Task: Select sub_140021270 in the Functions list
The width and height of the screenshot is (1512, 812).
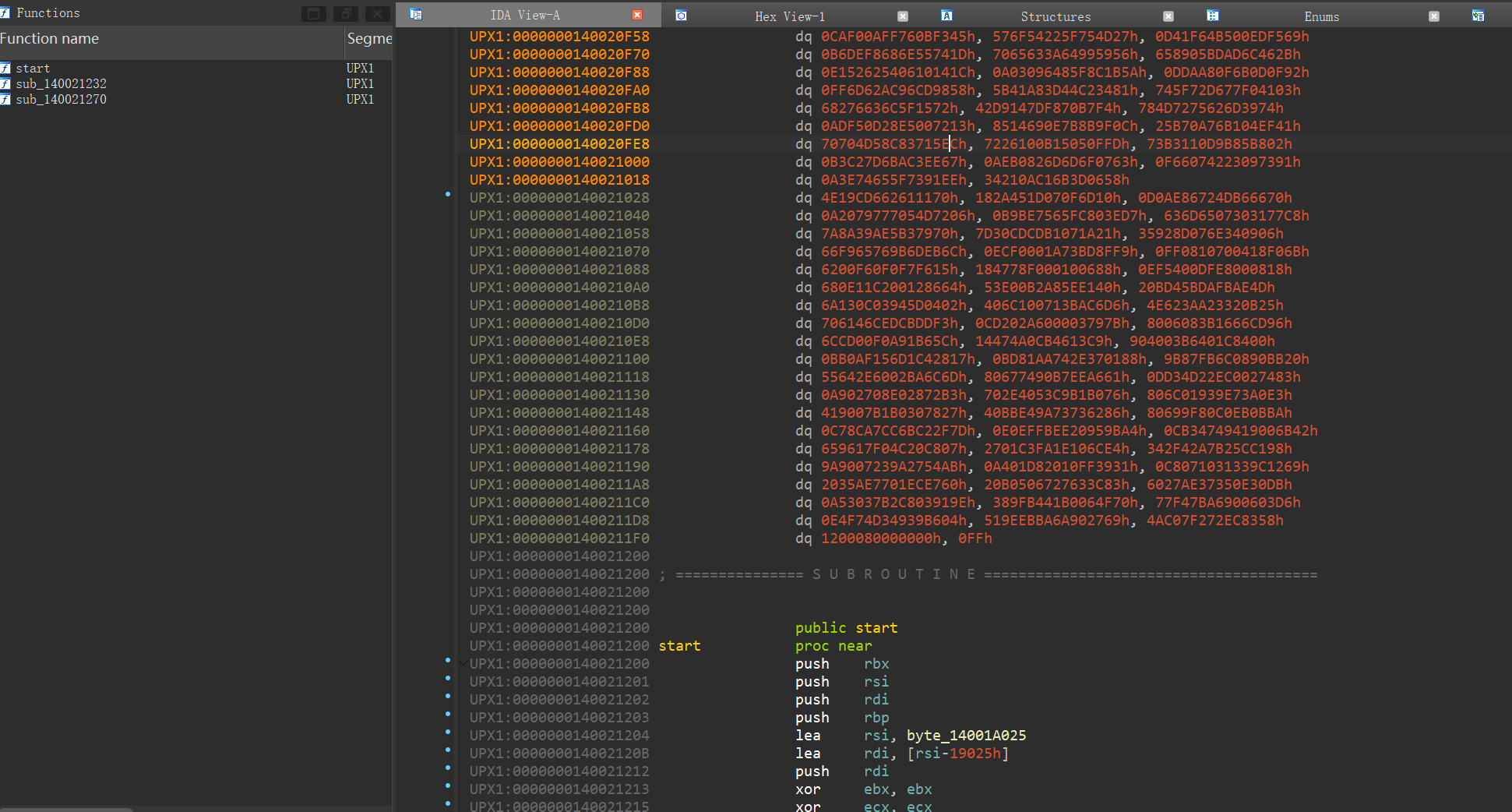Action: [196, 100]
